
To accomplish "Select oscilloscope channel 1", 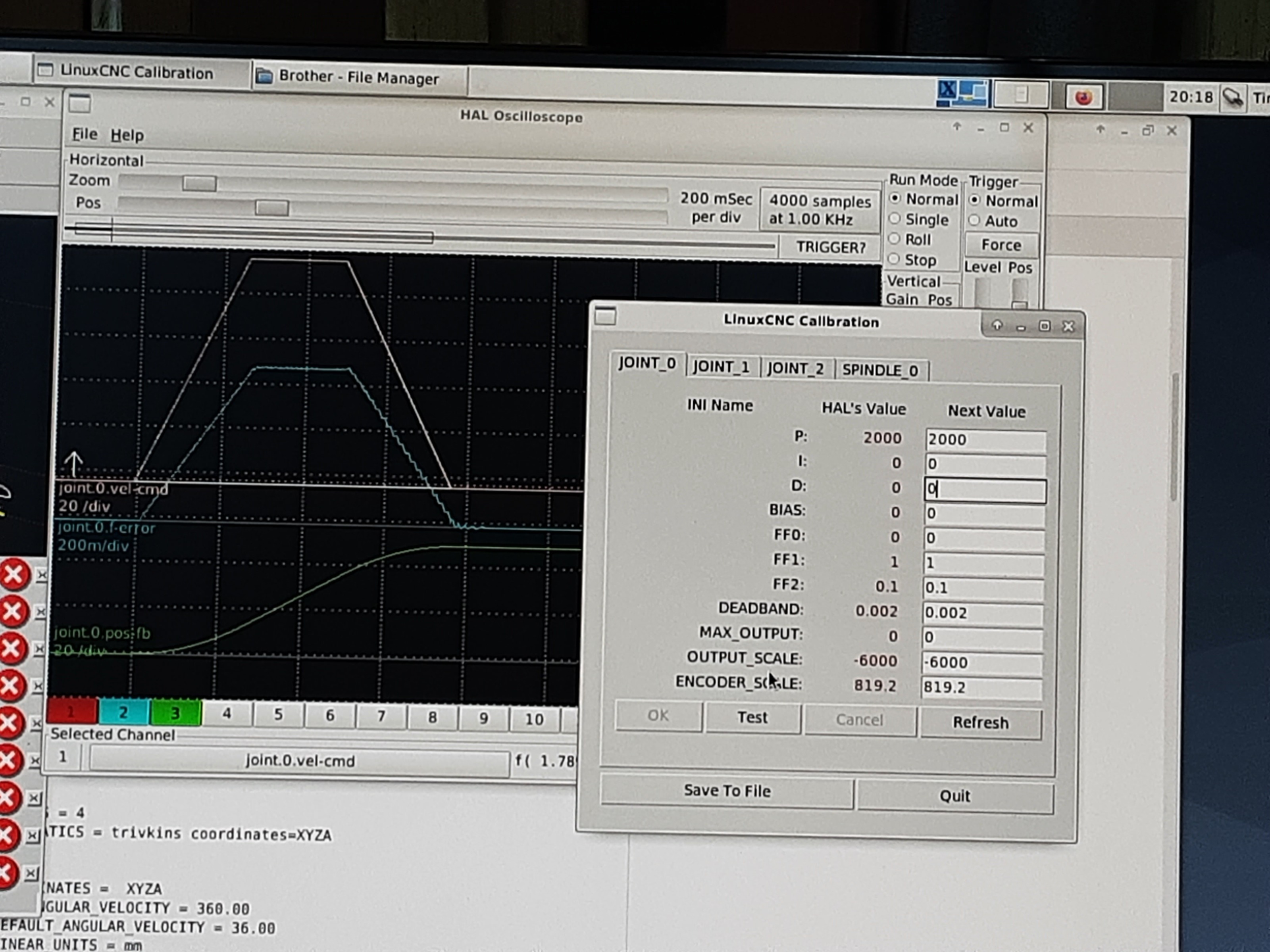I will point(72,712).
